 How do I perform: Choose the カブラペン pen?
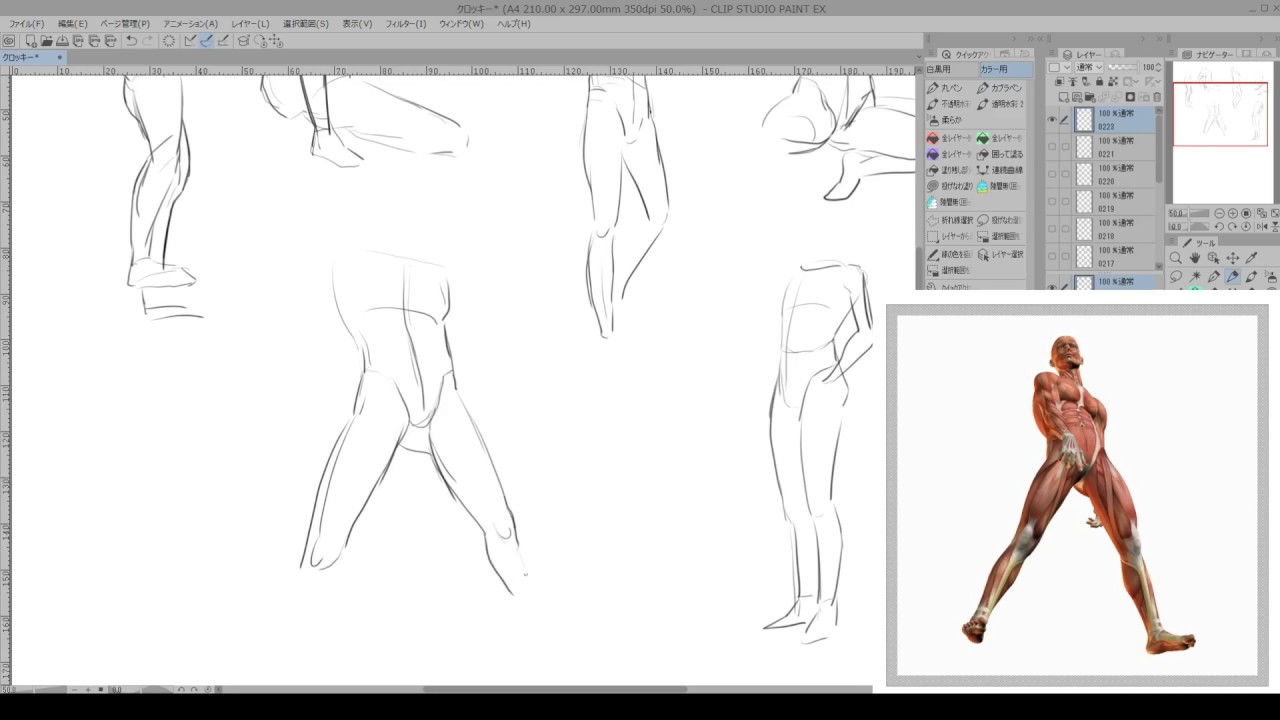click(999, 88)
